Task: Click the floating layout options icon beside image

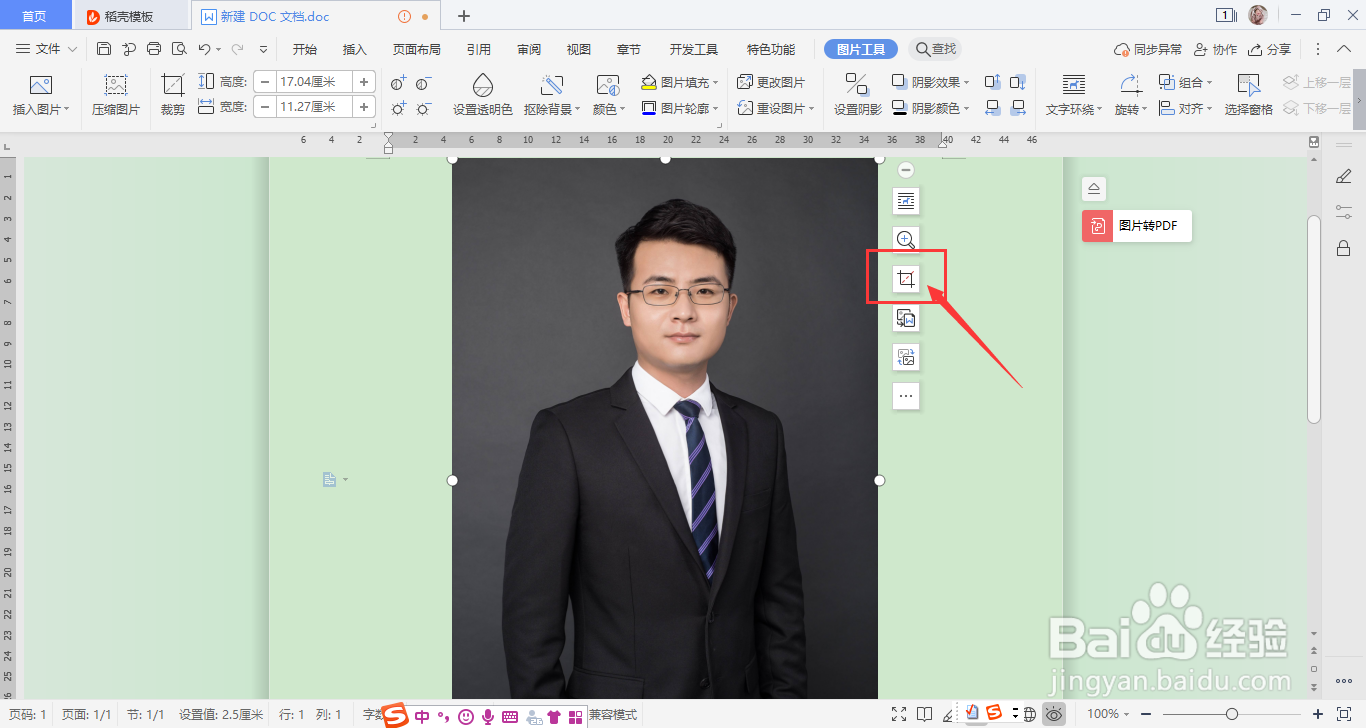Action: click(906, 201)
